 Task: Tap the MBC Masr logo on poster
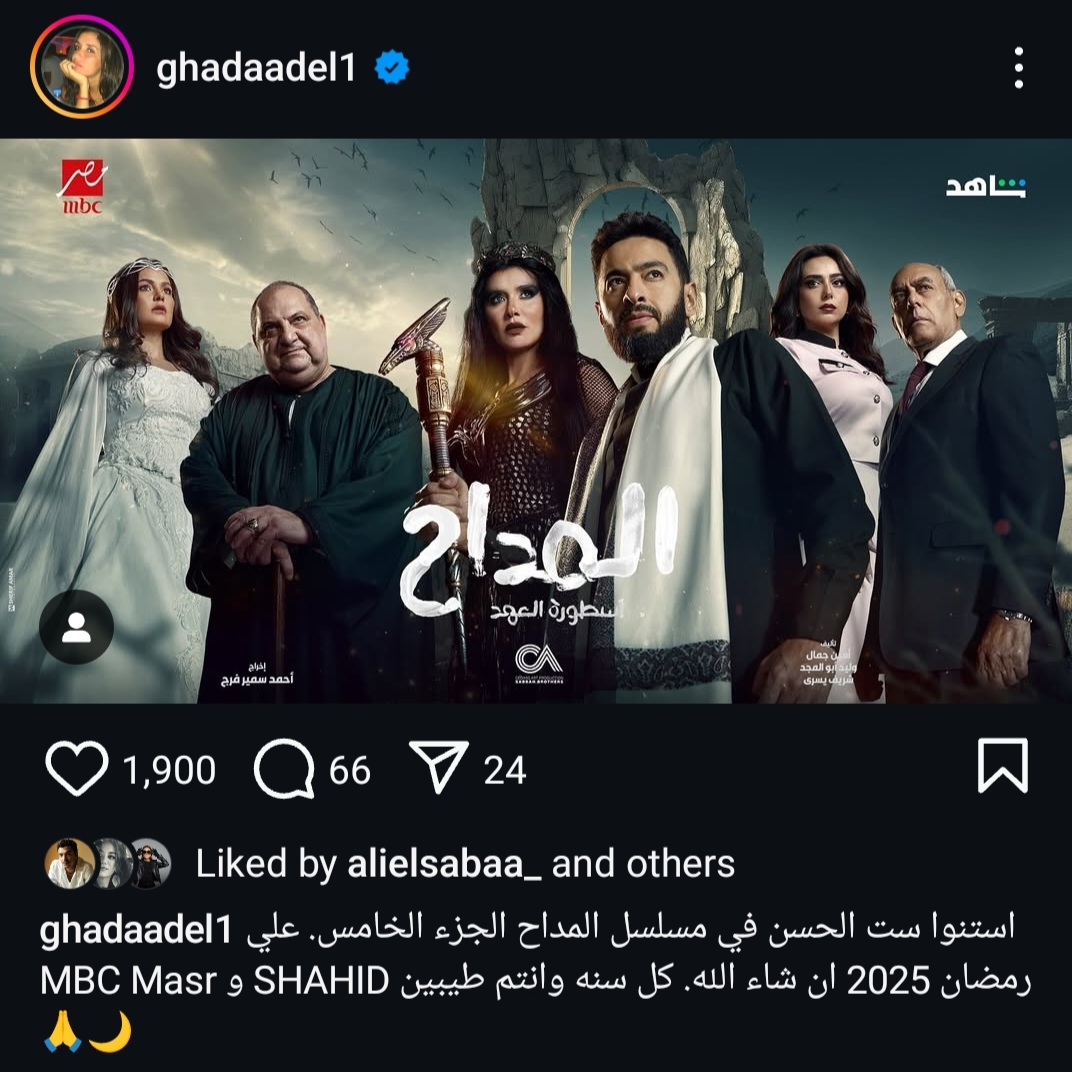point(83,187)
